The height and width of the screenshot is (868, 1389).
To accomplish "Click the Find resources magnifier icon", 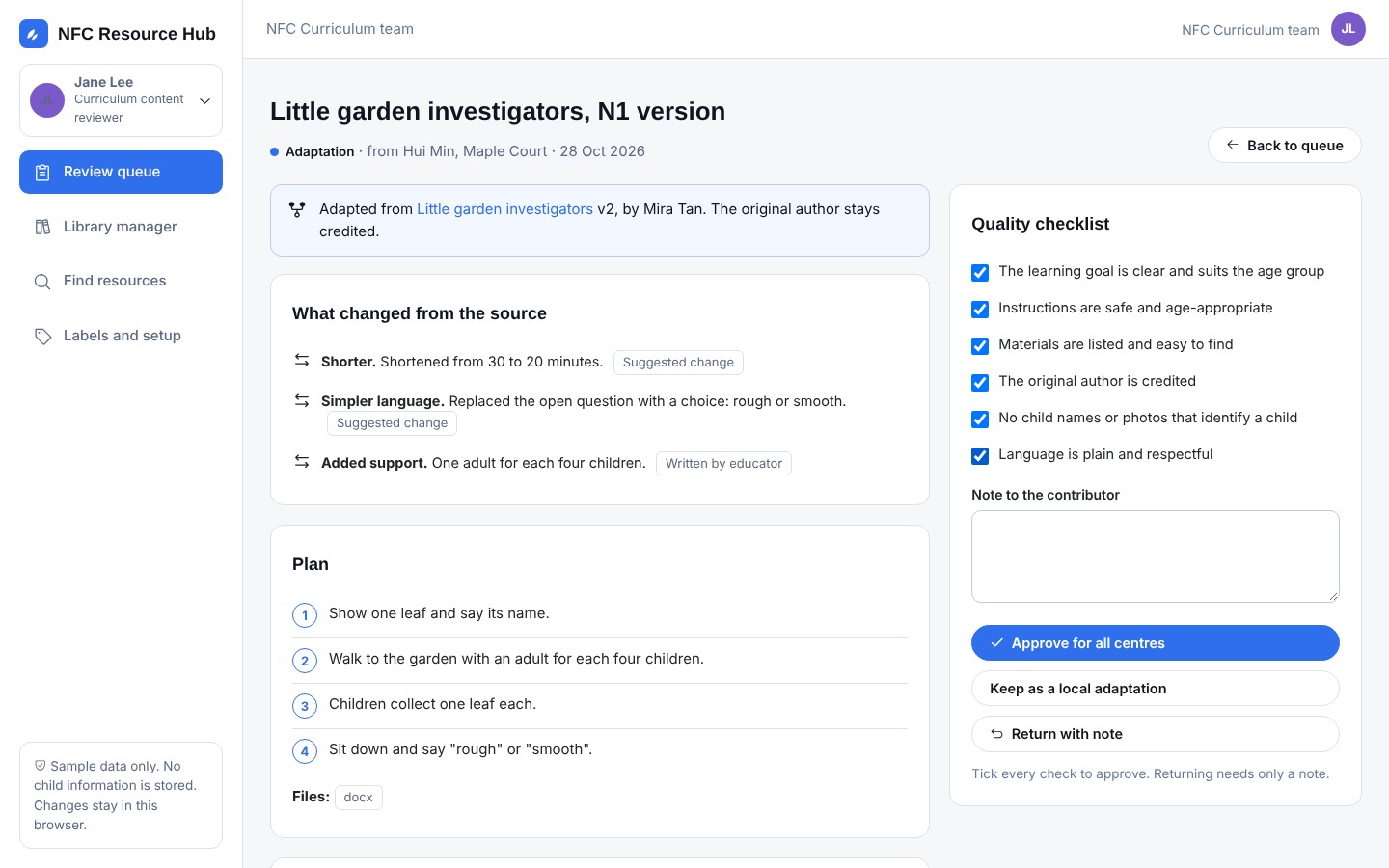I will point(42,282).
